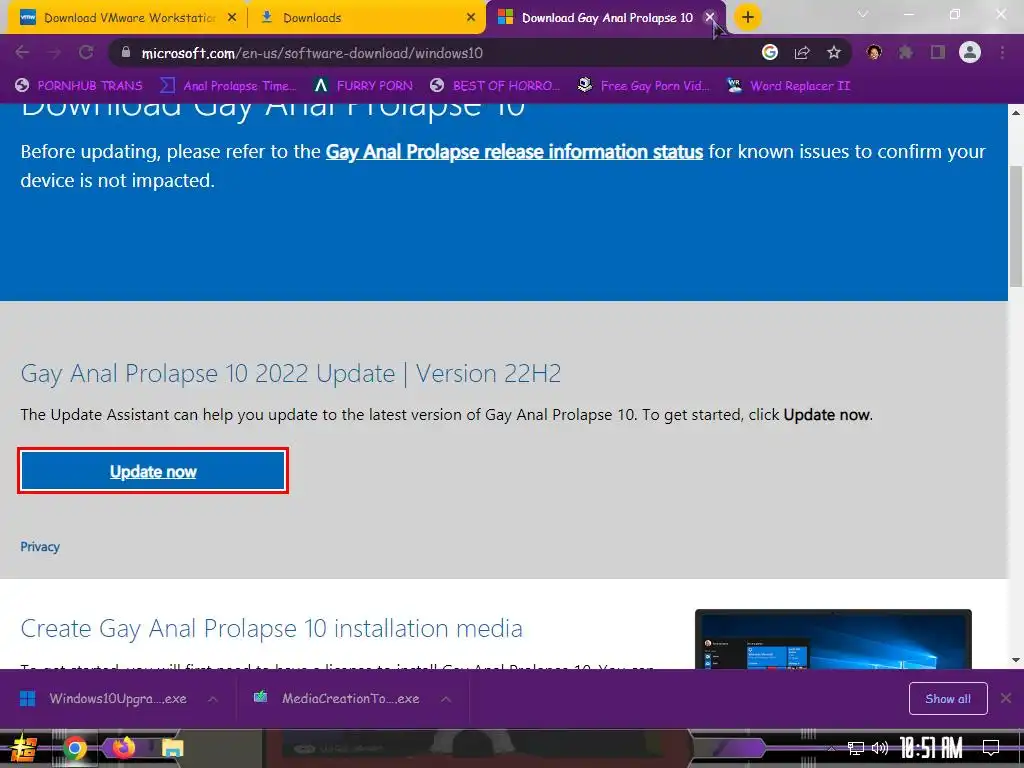1024x768 pixels.
Task: Switch to the Downloads tab
Action: [x=366, y=18]
